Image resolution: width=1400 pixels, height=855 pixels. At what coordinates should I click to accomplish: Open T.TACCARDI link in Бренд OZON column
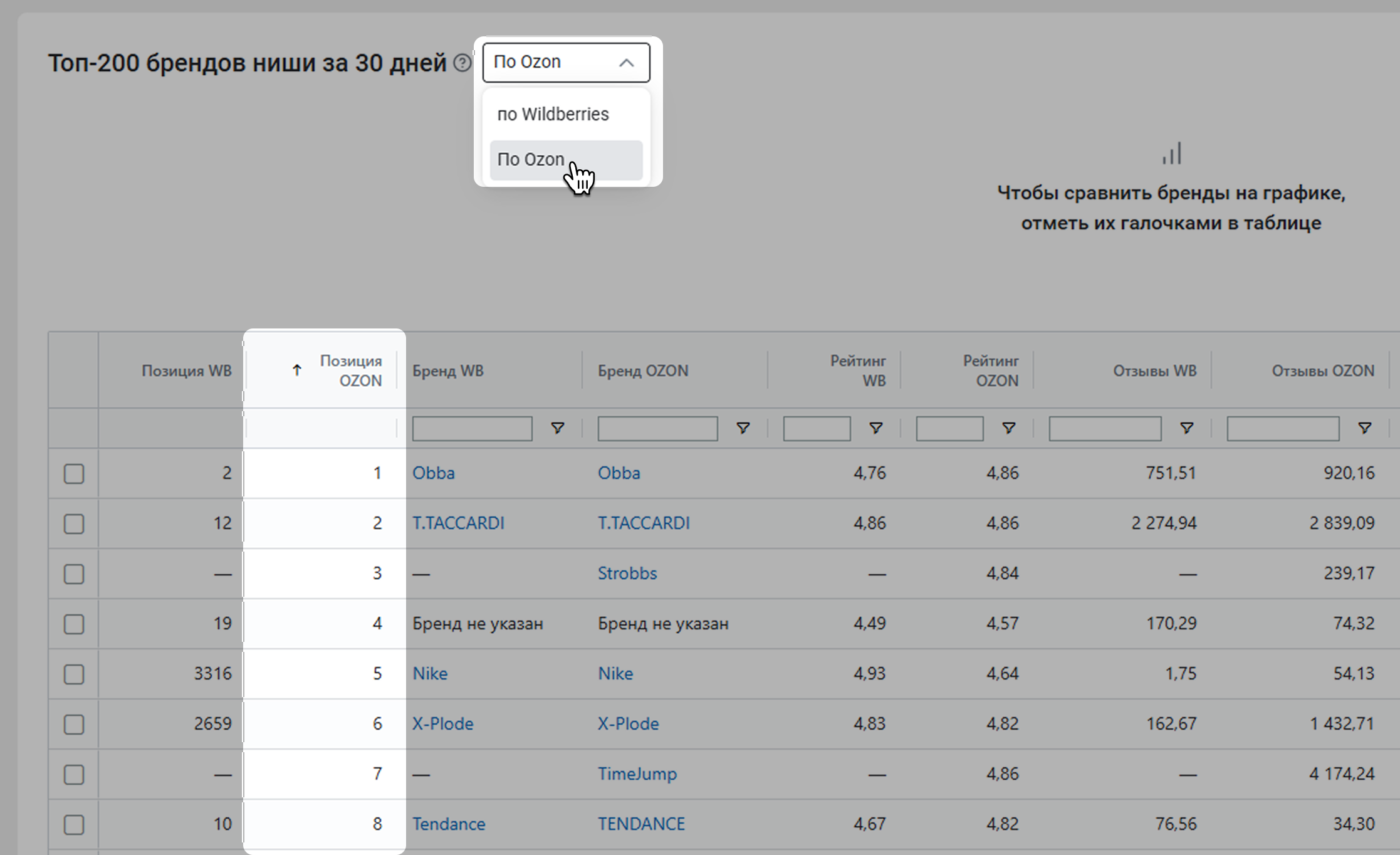click(644, 523)
